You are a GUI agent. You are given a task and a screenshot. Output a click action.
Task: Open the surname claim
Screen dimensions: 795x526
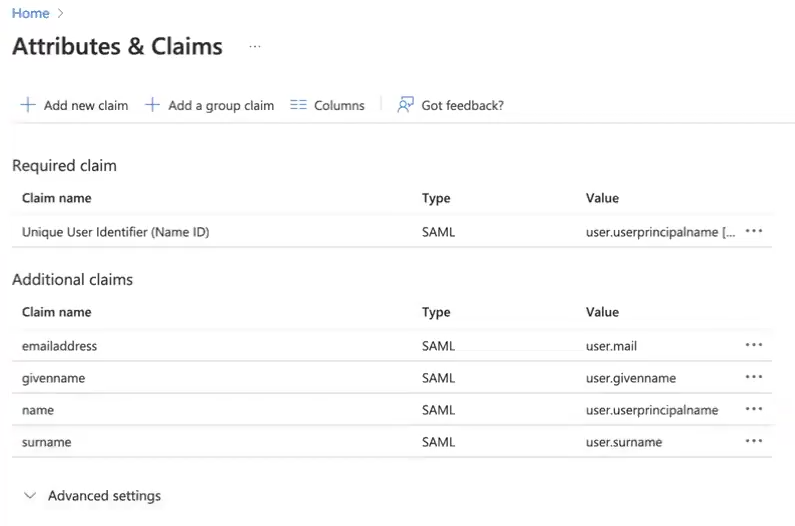tap(47, 442)
